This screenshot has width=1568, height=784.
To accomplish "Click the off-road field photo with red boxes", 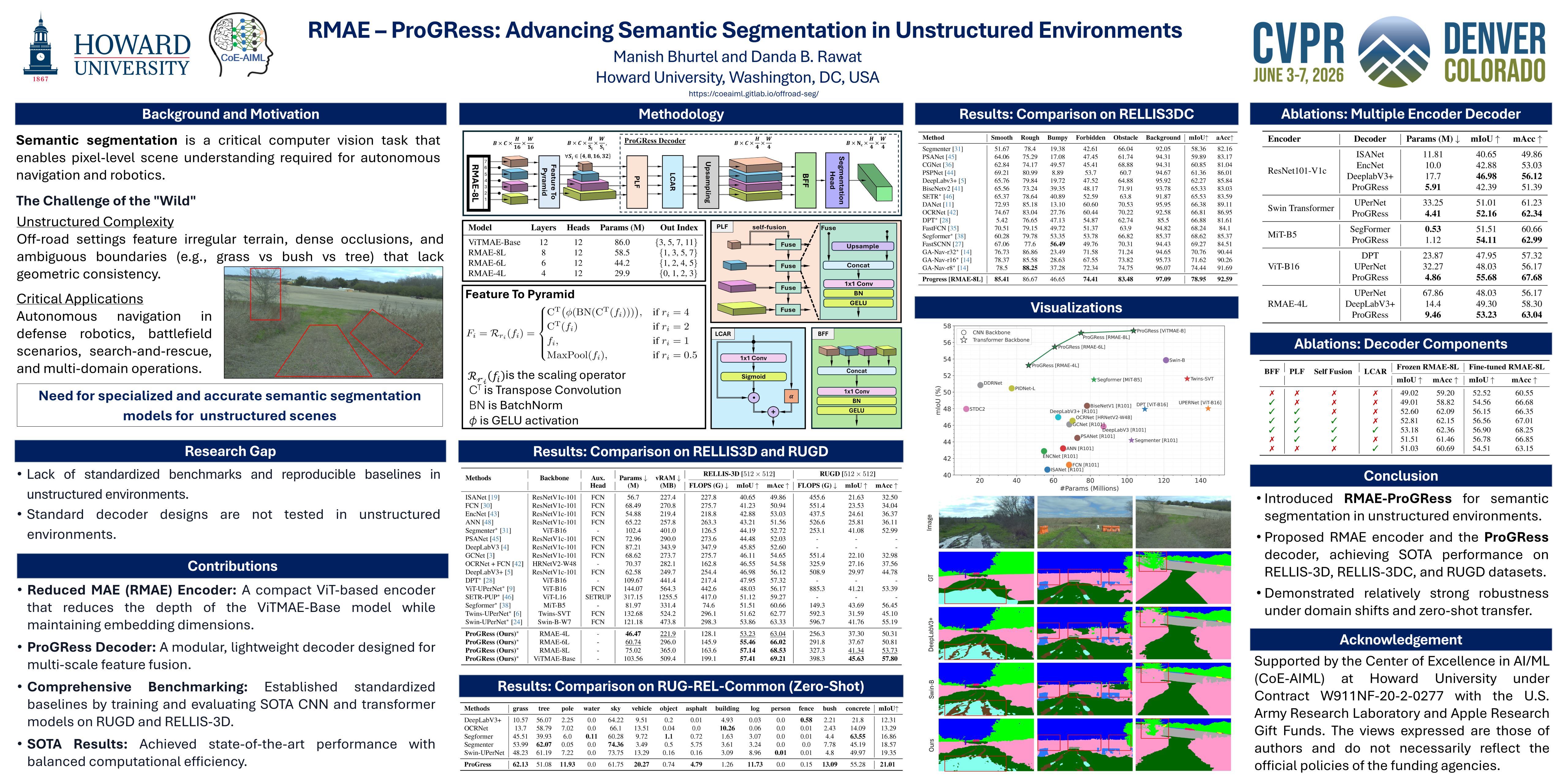I will [333, 322].
